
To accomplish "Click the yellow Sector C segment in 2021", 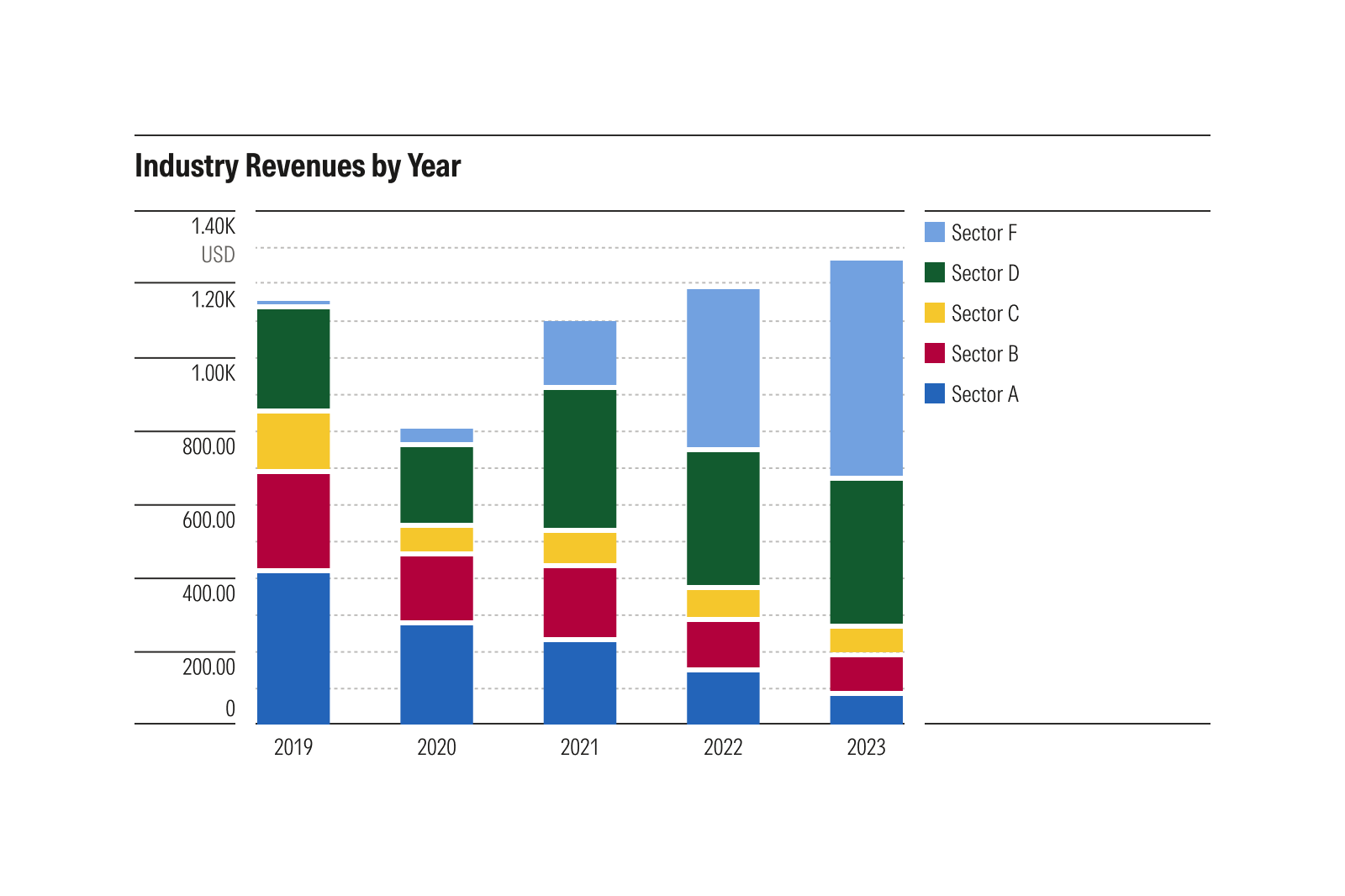I will coord(580,546).
